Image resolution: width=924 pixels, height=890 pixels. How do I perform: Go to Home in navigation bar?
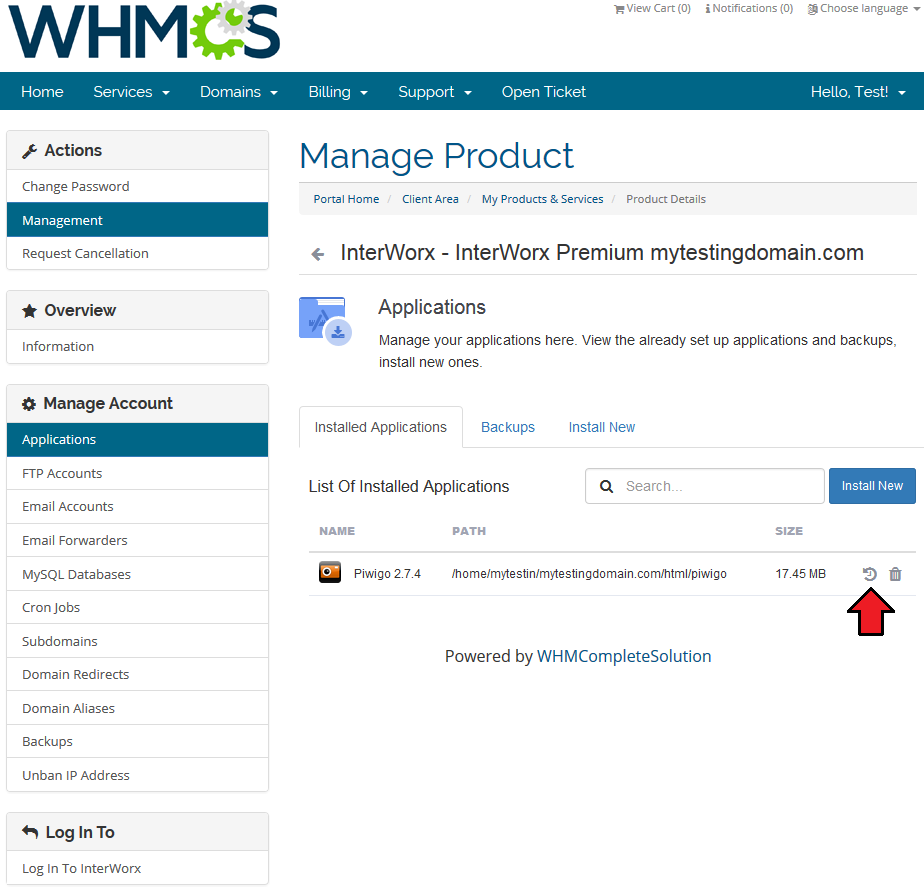point(42,92)
